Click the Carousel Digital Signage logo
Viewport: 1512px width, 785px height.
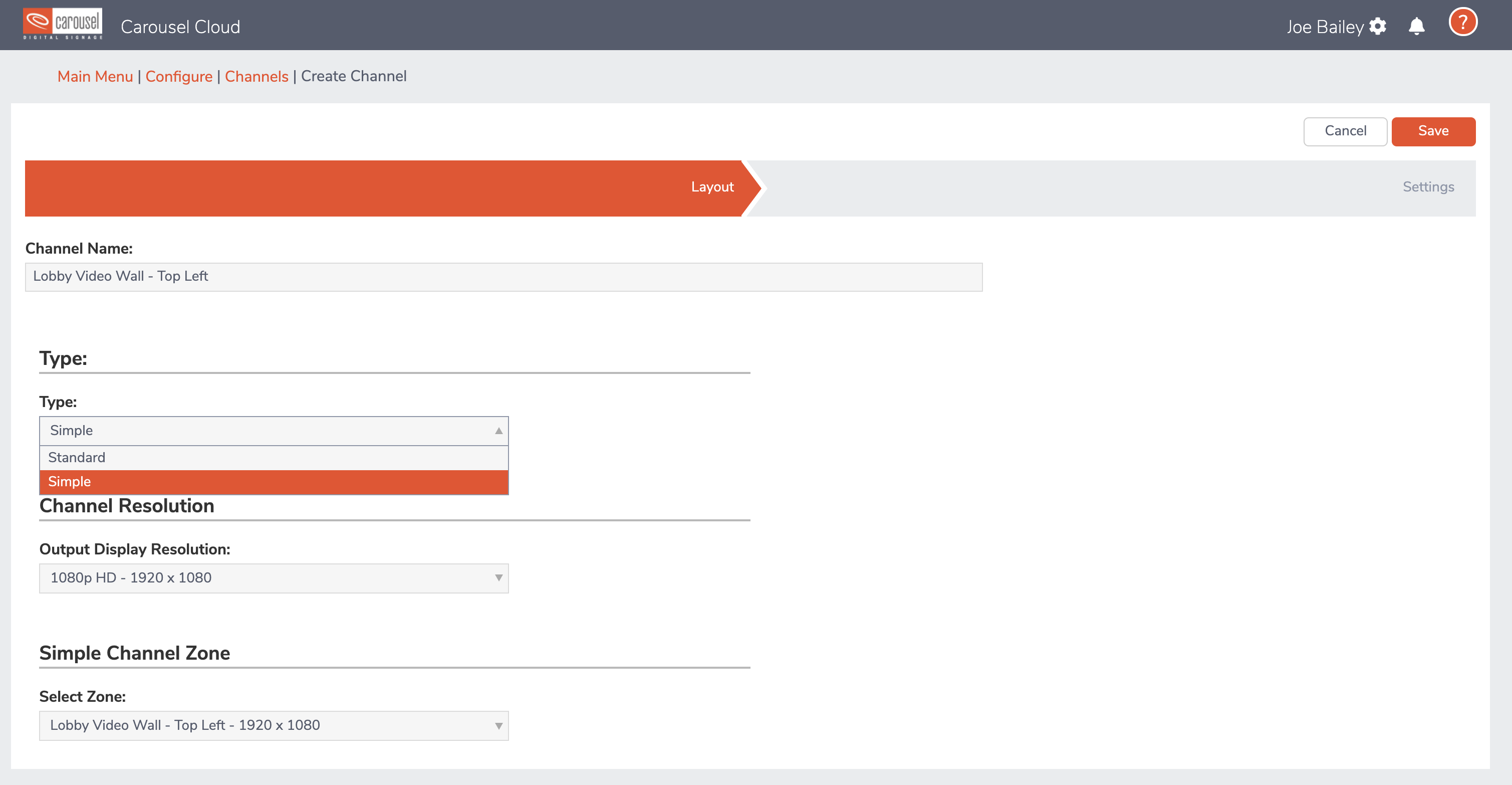pyautogui.click(x=63, y=24)
